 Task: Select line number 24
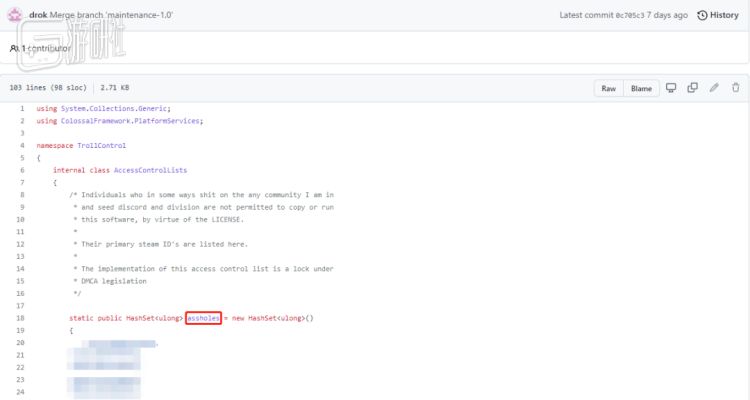(x=20, y=392)
